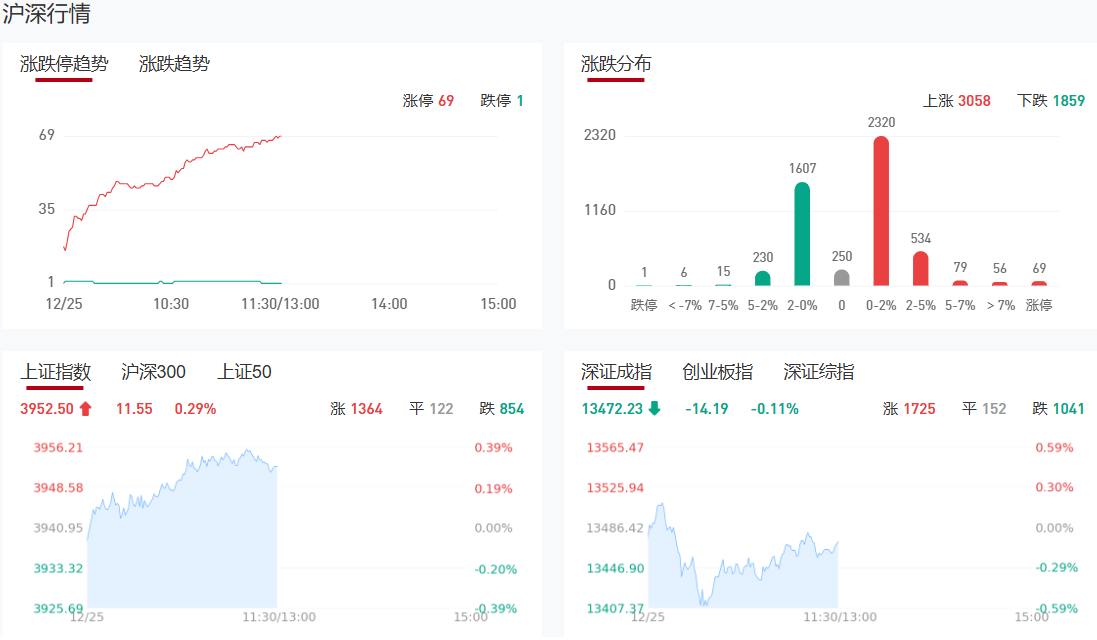The width and height of the screenshot is (1097, 640).
Task: Click the 涨停 69 count label
Action: click(428, 101)
